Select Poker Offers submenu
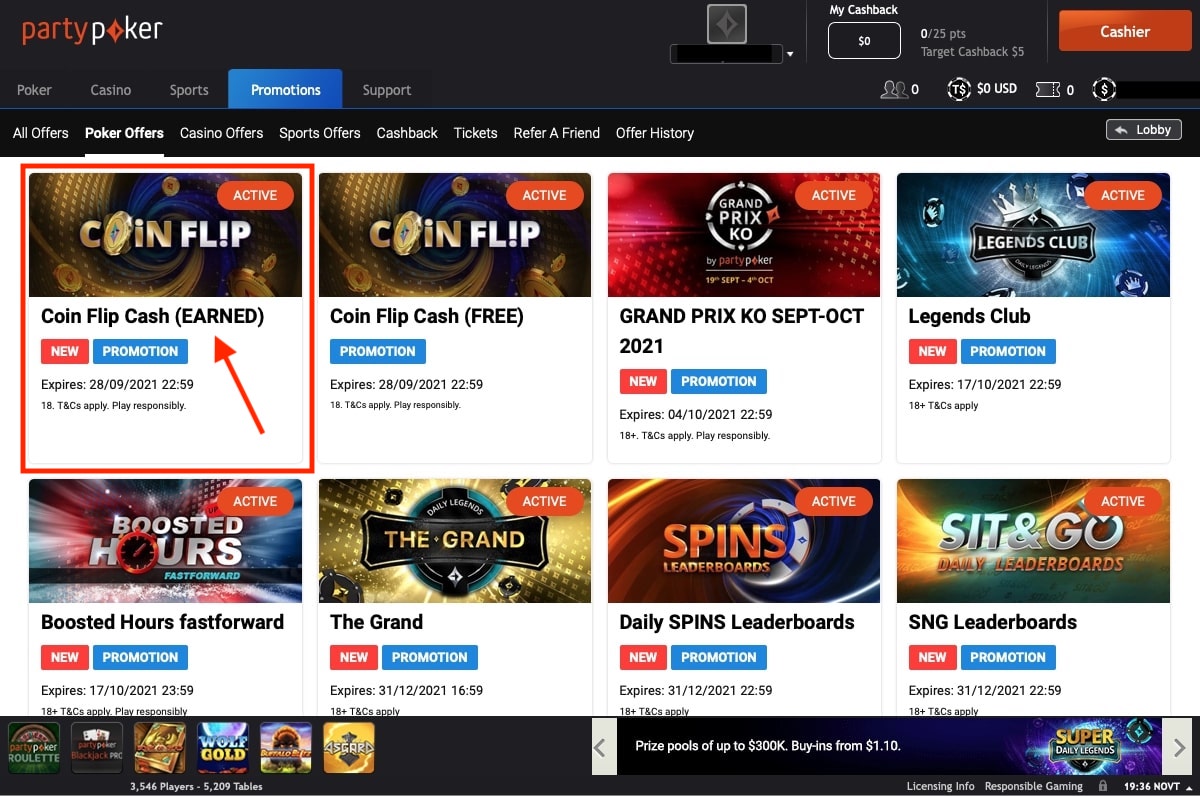This screenshot has width=1200, height=796. [x=124, y=133]
